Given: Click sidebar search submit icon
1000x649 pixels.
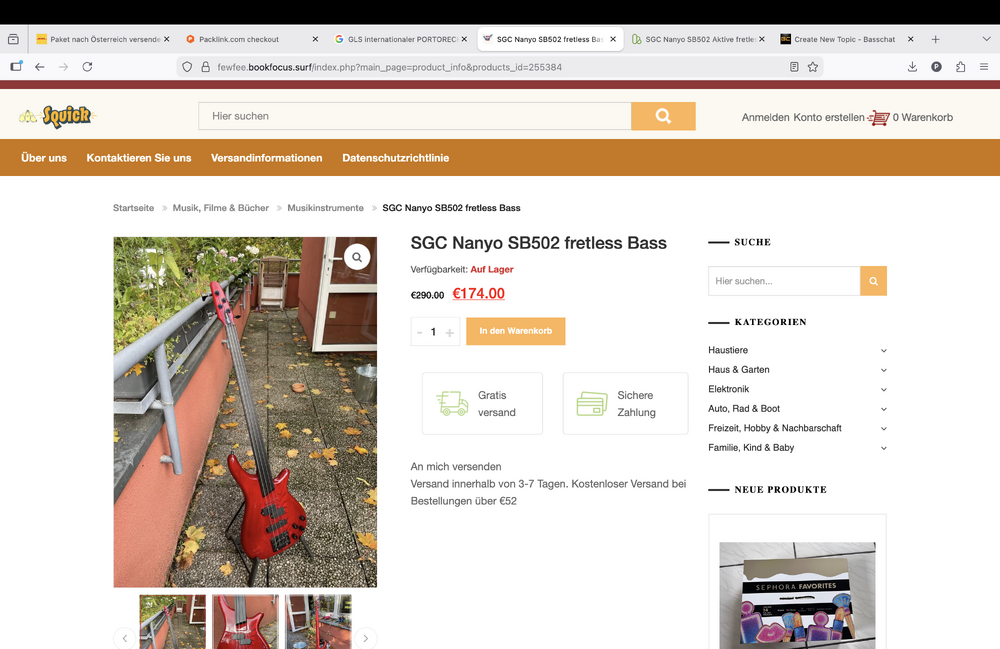Looking at the screenshot, I should [x=873, y=281].
